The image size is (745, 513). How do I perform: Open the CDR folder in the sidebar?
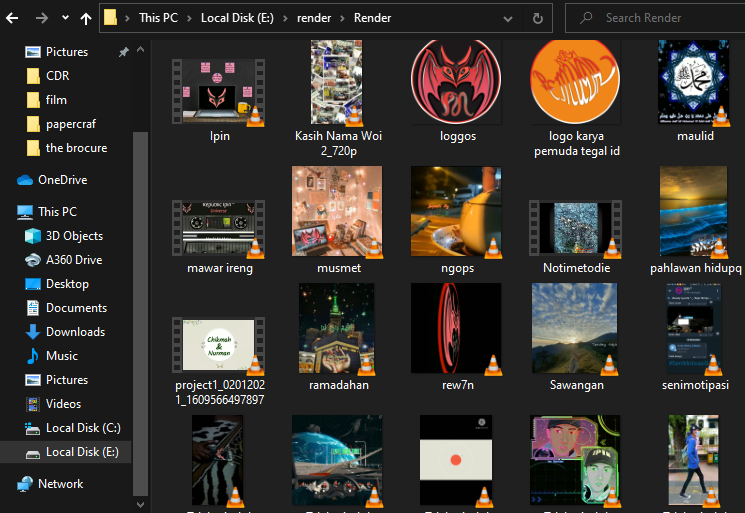pyautogui.click(x=48, y=76)
